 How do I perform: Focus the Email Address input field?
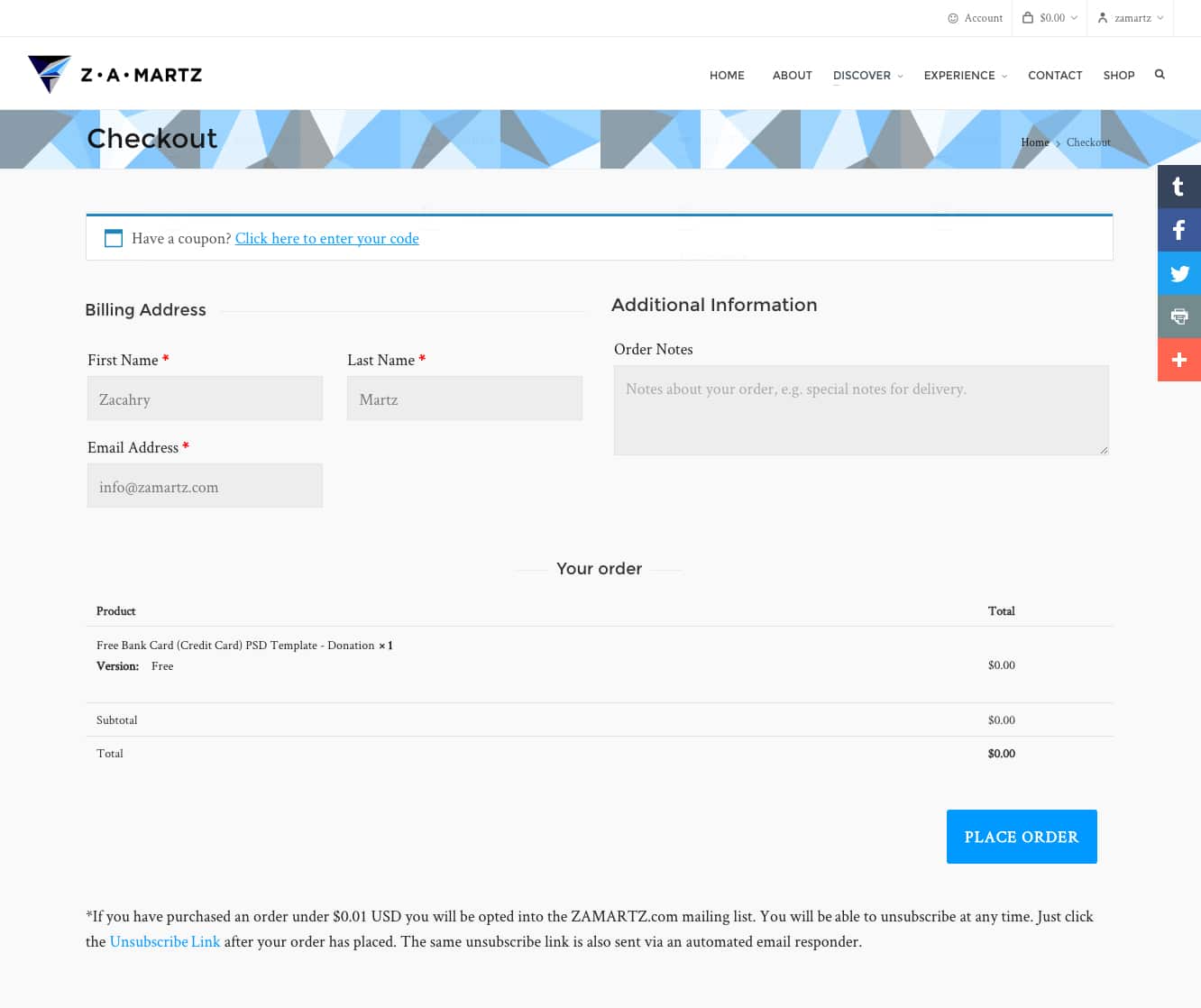point(205,486)
